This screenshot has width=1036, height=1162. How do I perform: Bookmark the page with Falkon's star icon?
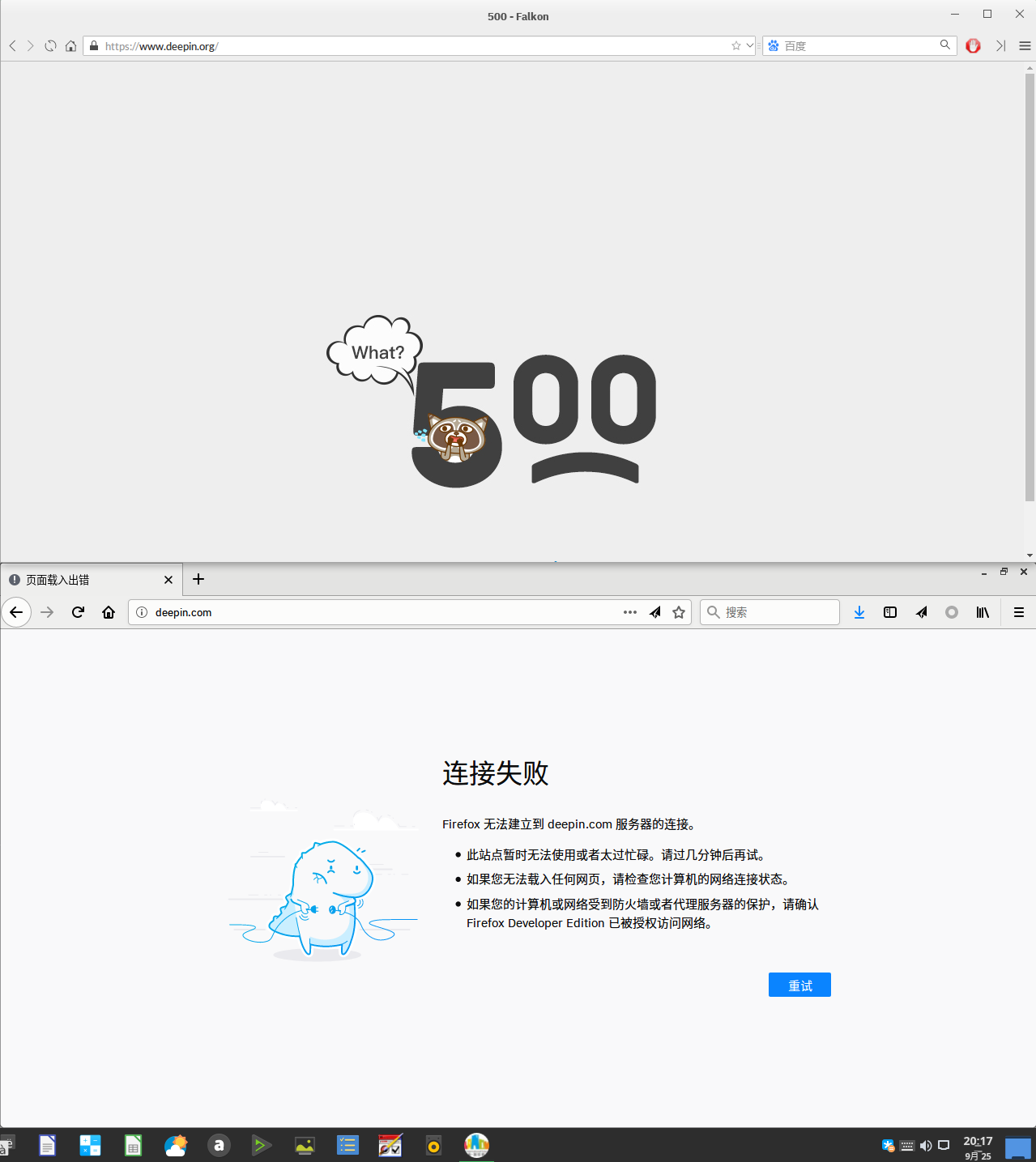(736, 46)
